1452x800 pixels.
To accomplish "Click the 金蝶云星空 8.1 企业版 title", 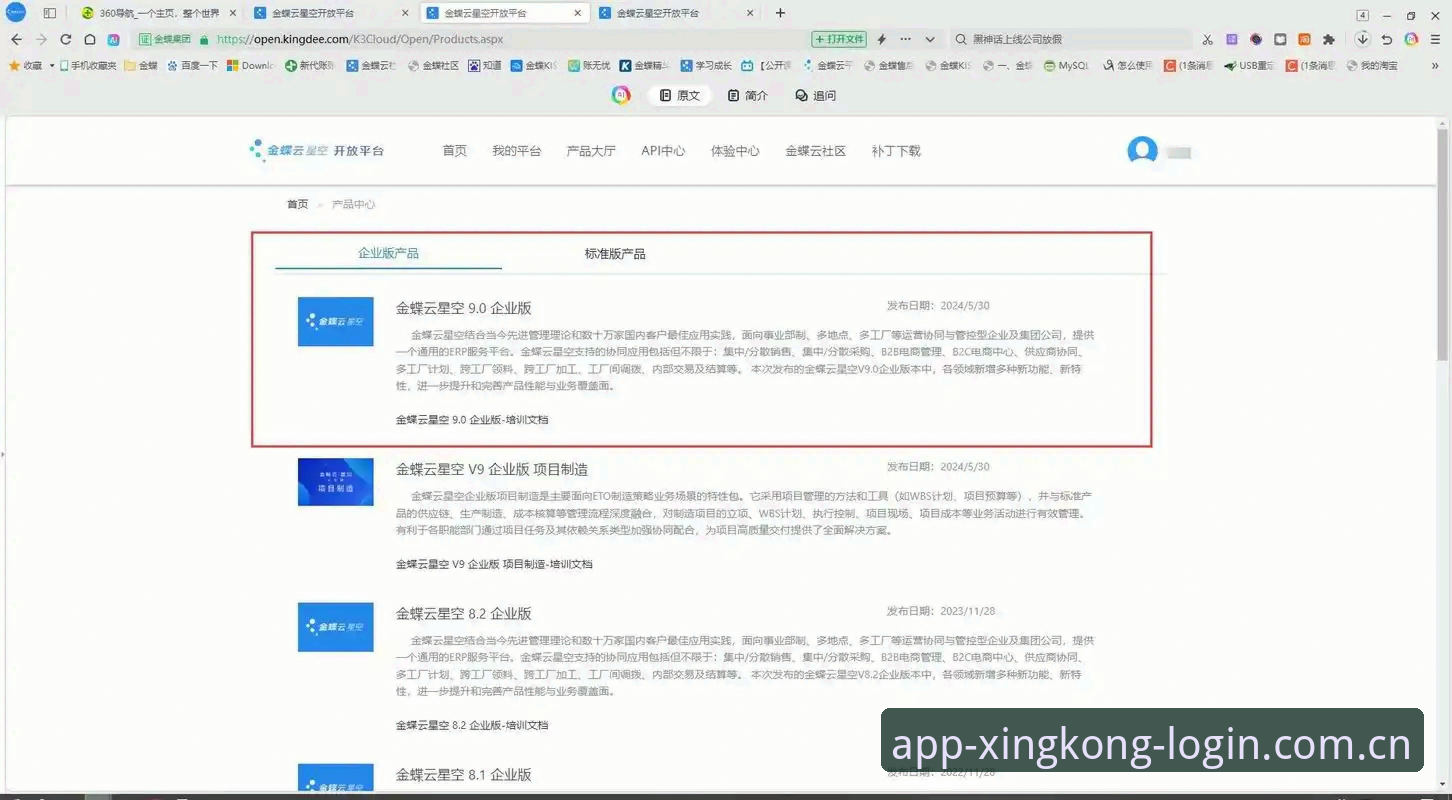I will coord(463,775).
